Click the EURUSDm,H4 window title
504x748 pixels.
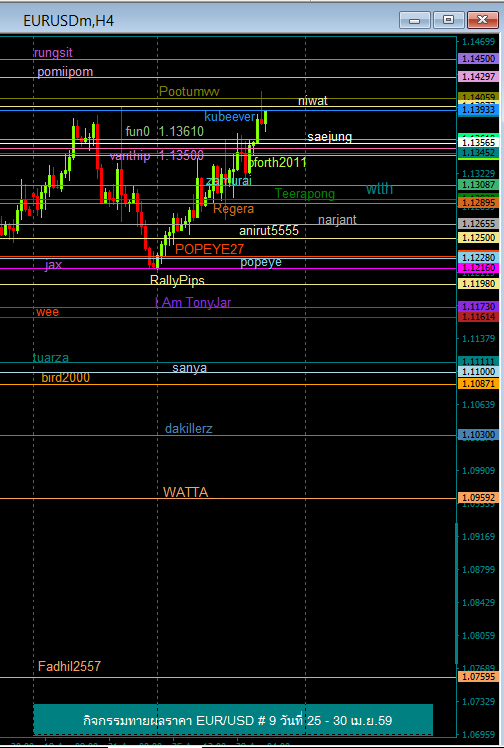pyautogui.click(x=69, y=21)
